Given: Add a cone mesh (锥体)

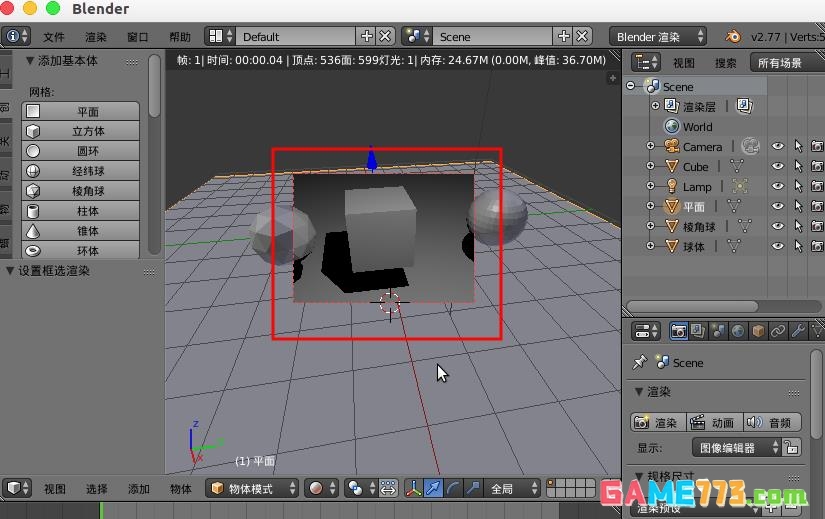Looking at the screenshot, I should (x=81, y=231).
